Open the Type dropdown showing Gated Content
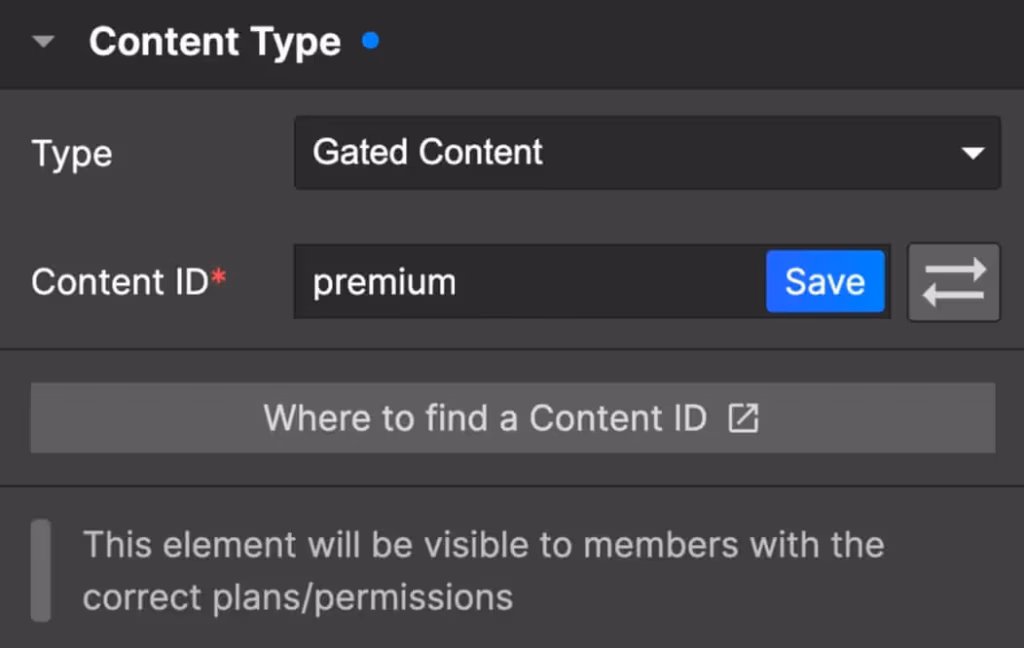 [646, 153]
